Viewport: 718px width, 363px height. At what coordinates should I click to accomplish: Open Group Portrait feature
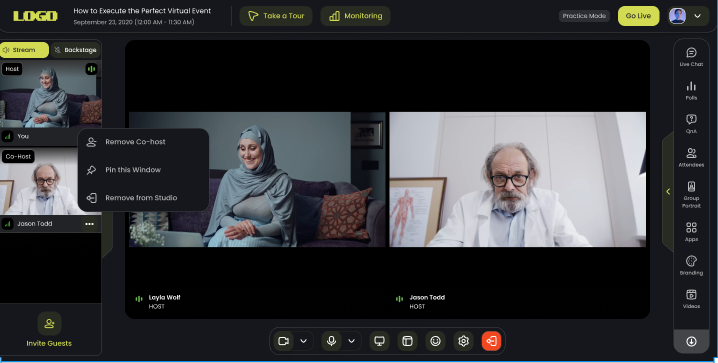(691, 195)
